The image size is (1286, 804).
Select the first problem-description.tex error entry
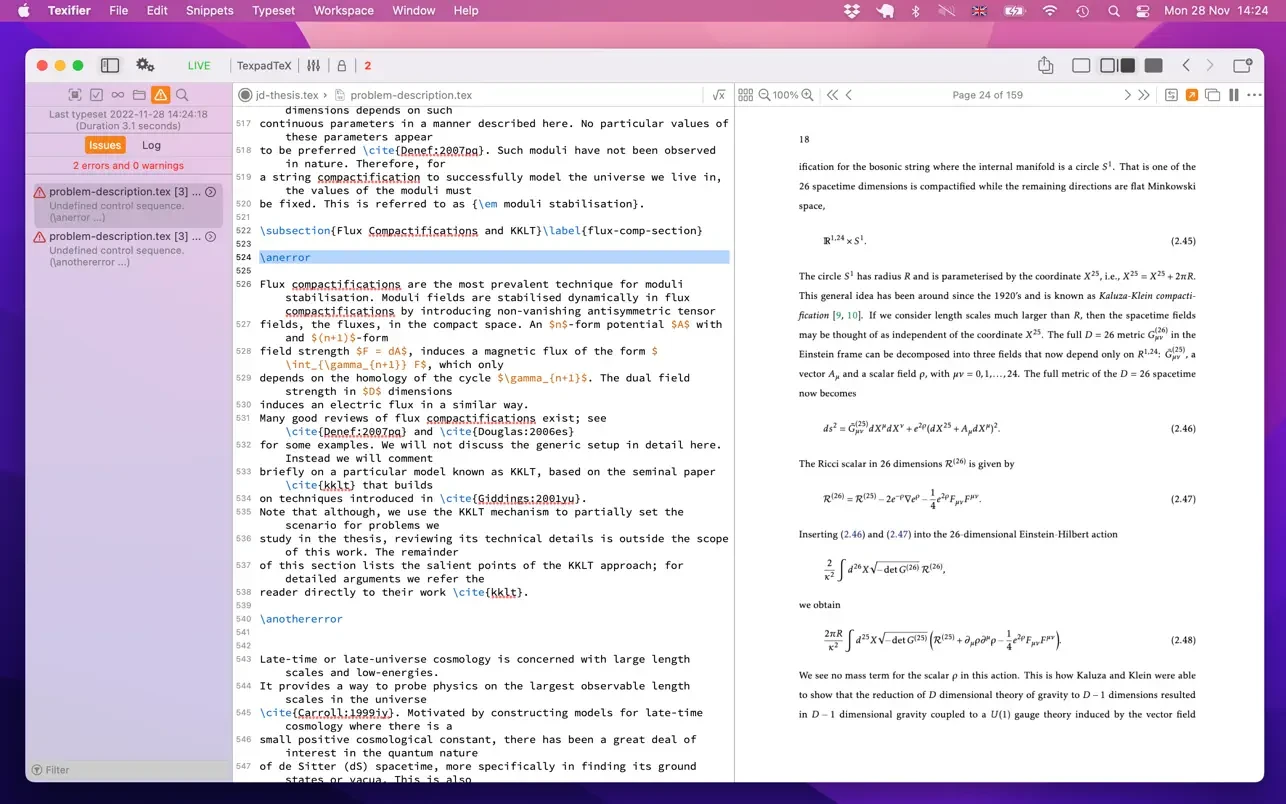(127, 200)
